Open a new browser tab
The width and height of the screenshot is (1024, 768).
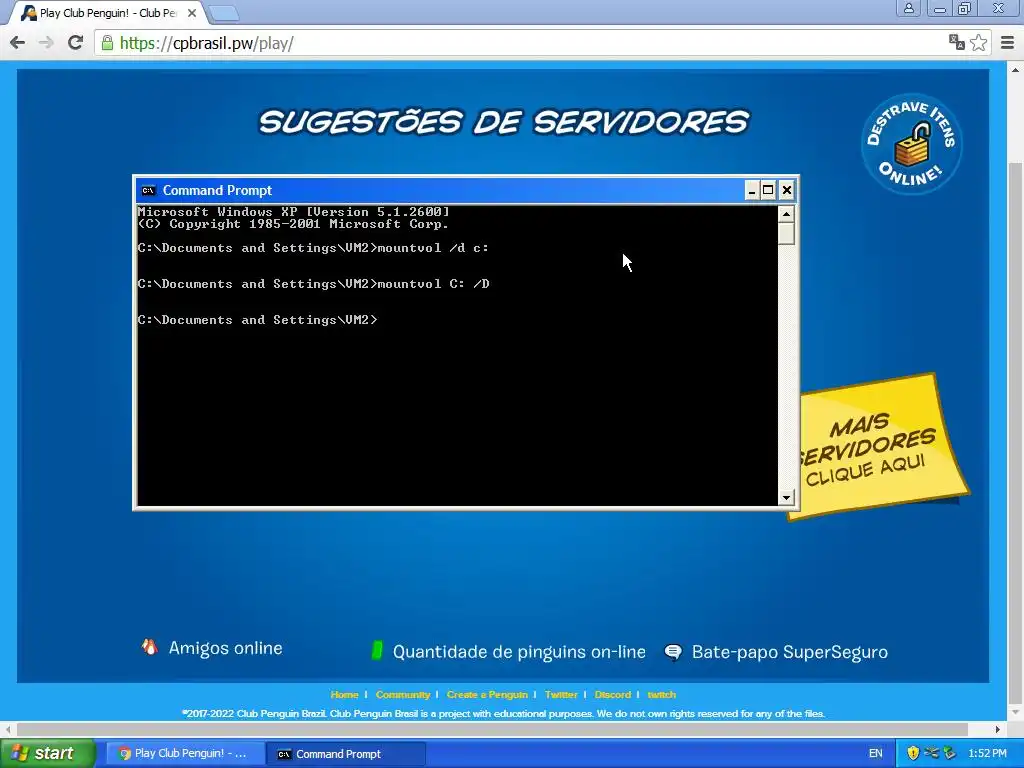point(224,13)
